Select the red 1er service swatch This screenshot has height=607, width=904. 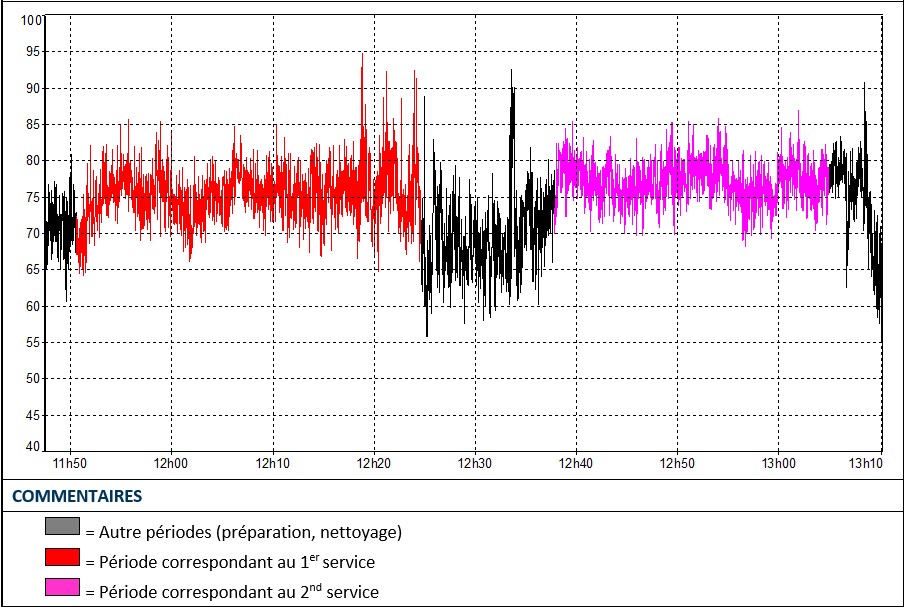(x=61, y=556)
